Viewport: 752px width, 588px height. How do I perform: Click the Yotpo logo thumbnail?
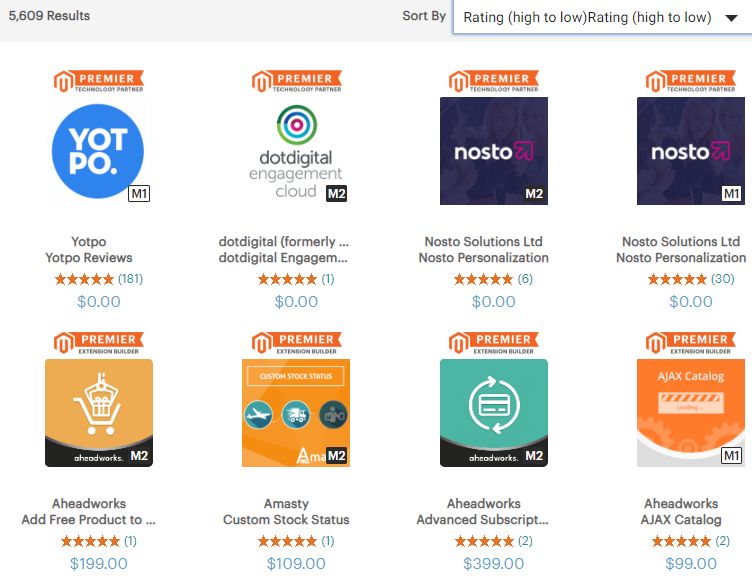[98, 151]
